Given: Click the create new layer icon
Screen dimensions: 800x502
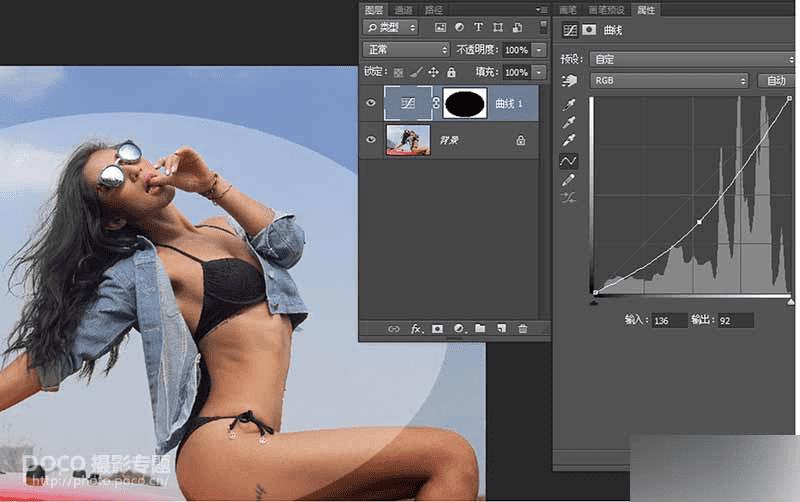Looking at the screenshot, I should 501,328.
